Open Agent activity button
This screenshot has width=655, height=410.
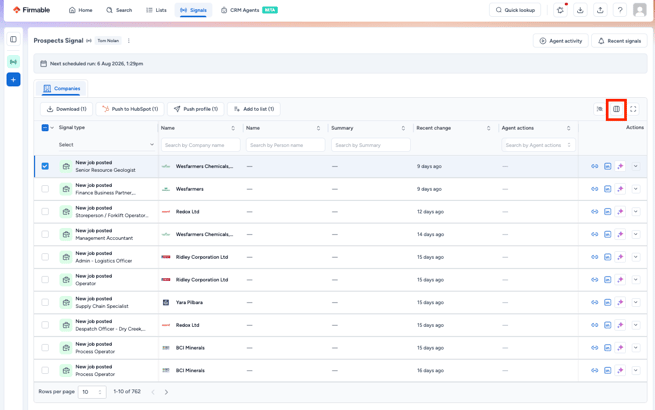pos(561,41)
